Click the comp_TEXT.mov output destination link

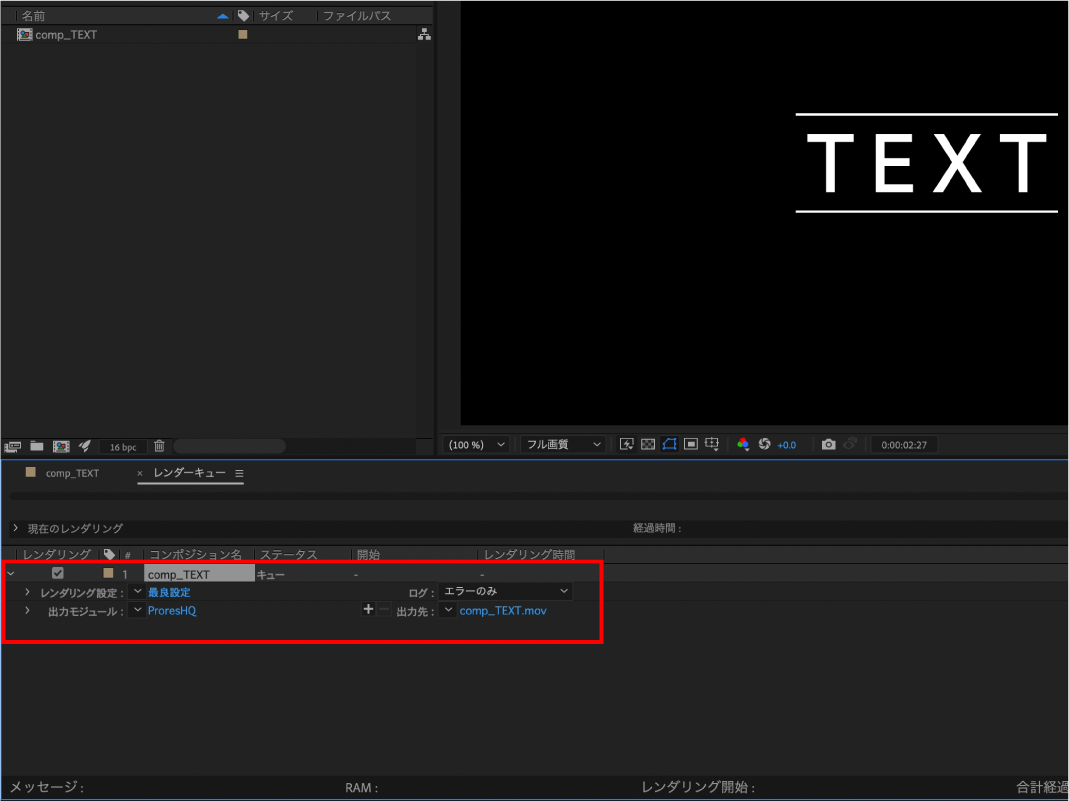(503, 611)
